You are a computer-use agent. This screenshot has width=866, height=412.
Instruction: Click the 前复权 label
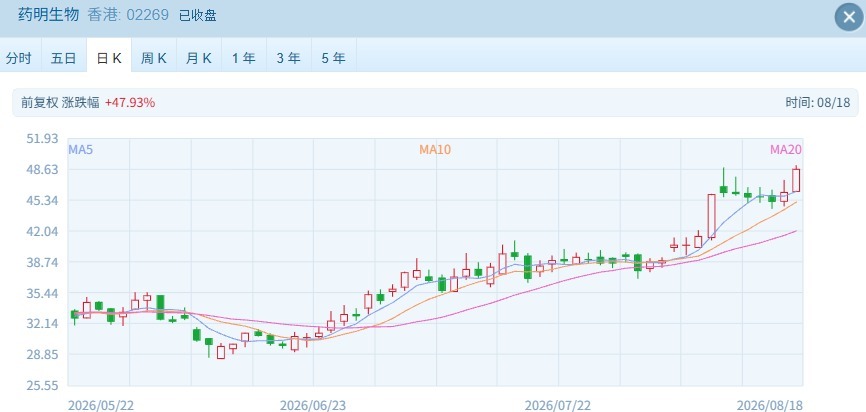coord(39,102)
